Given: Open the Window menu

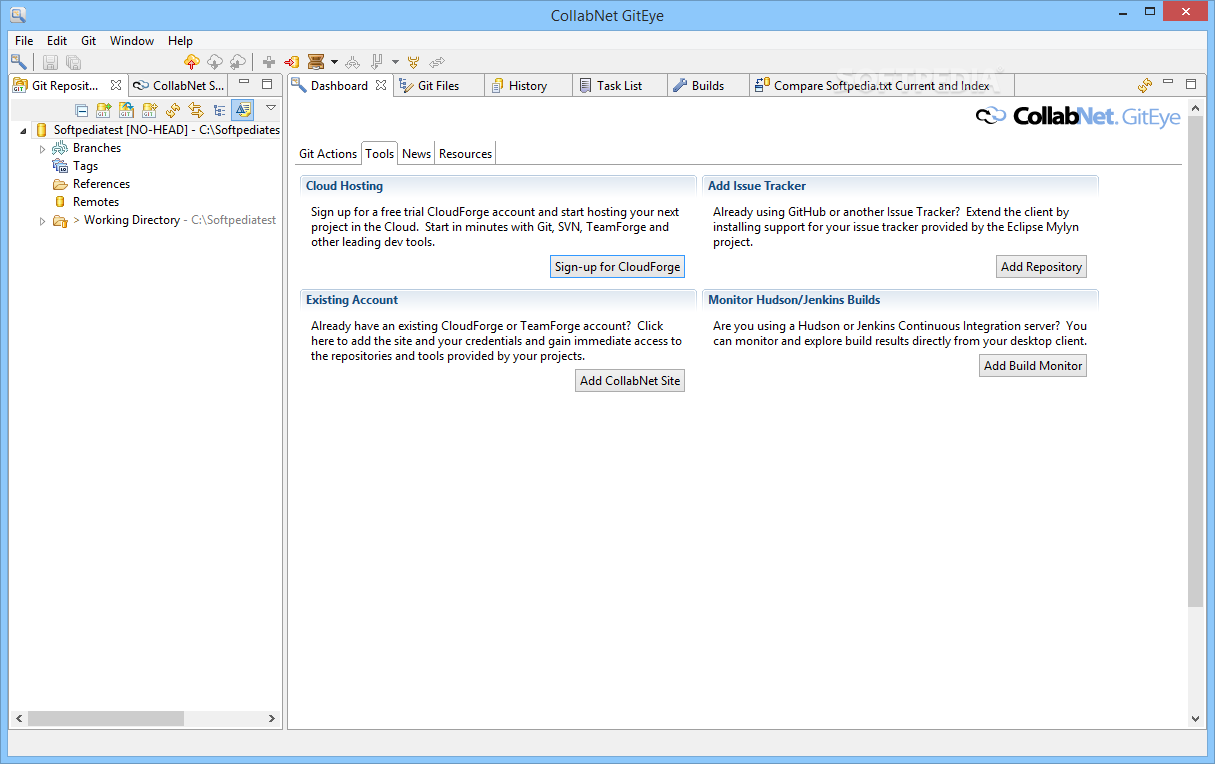Looking at the screenshot, I should click(x=132, y=41).
